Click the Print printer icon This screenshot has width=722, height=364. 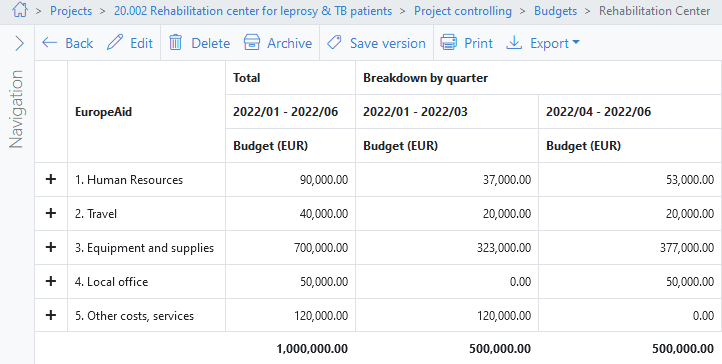point(448,42)
